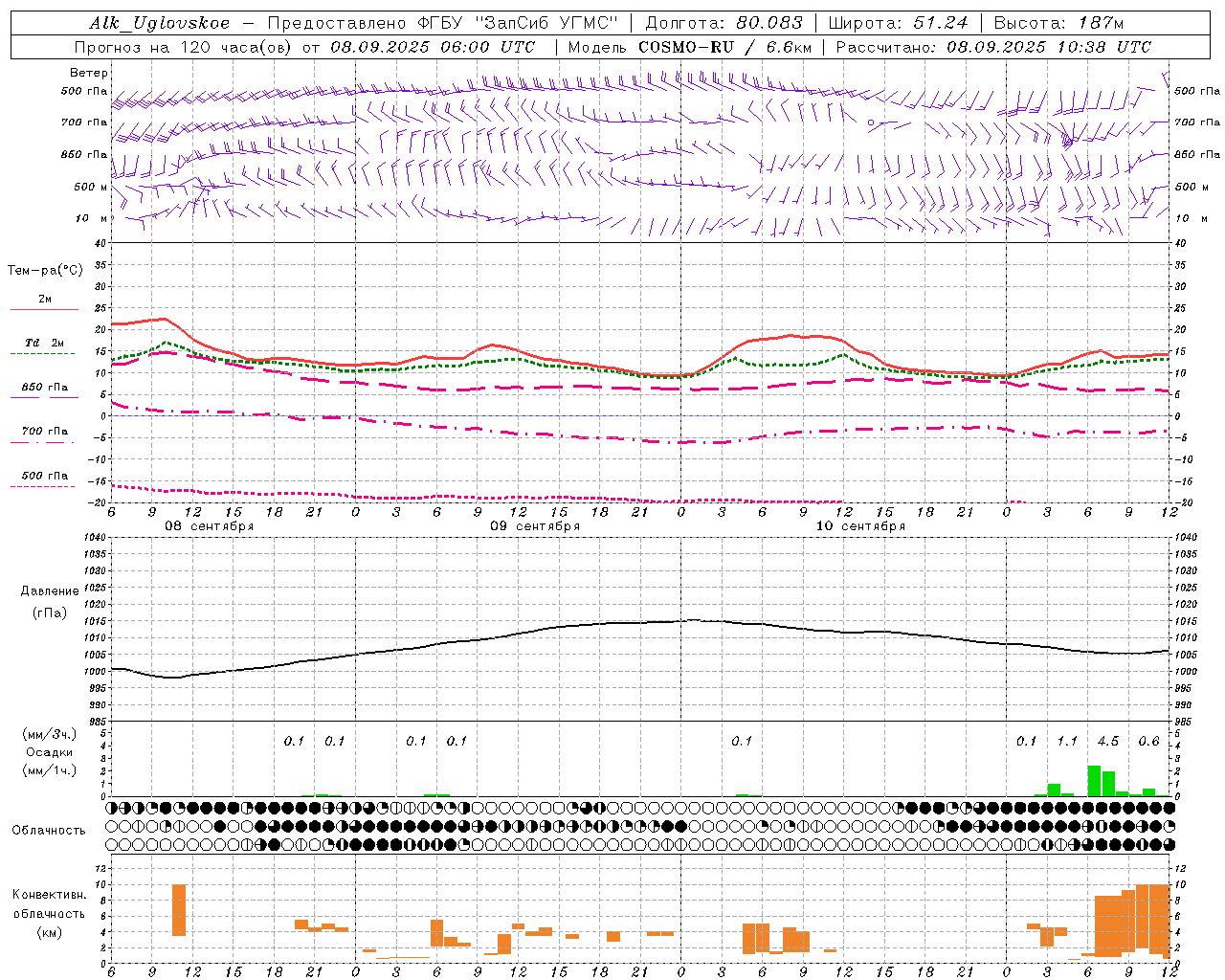Click the Облачность panel label

49,830
